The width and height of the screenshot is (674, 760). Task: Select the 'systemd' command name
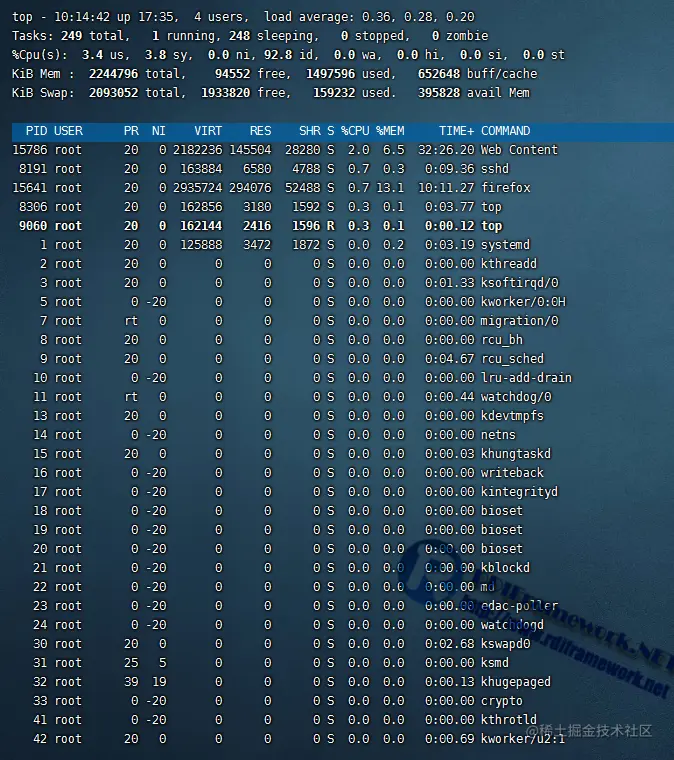click(x=505, y=245)
